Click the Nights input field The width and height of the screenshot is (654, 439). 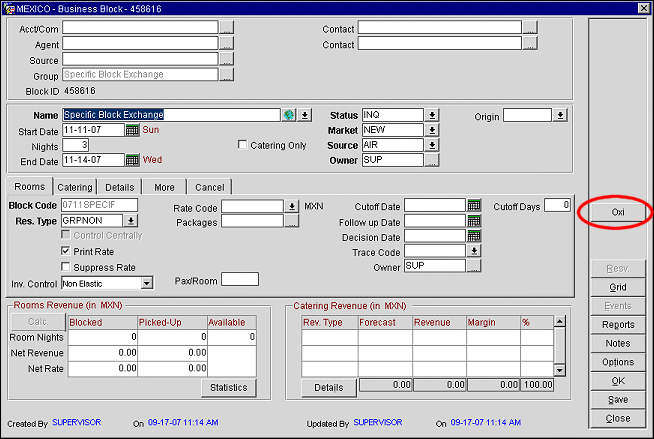point(76,145)
